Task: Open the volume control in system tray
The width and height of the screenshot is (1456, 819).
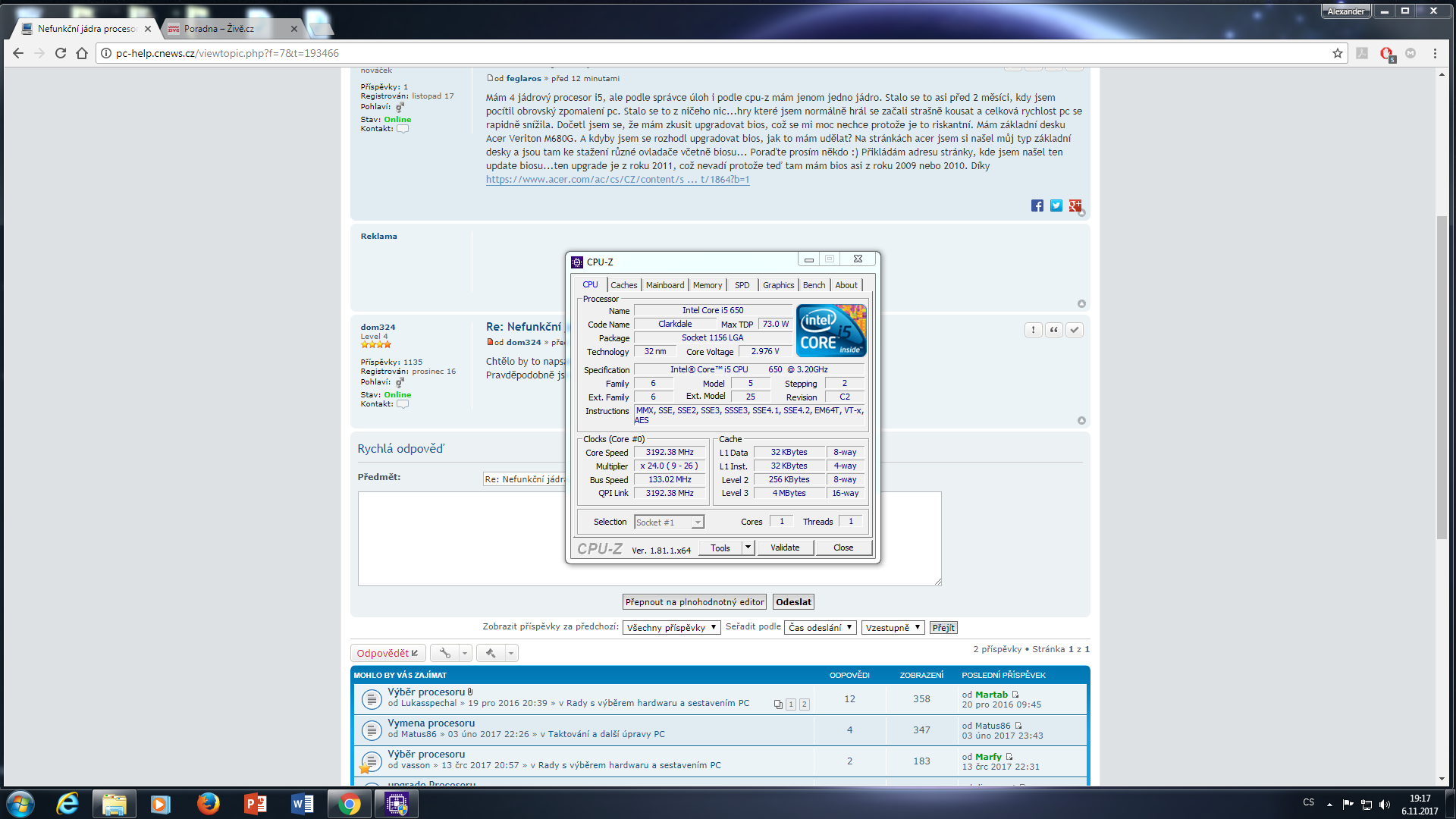Action: point(1385,804)
